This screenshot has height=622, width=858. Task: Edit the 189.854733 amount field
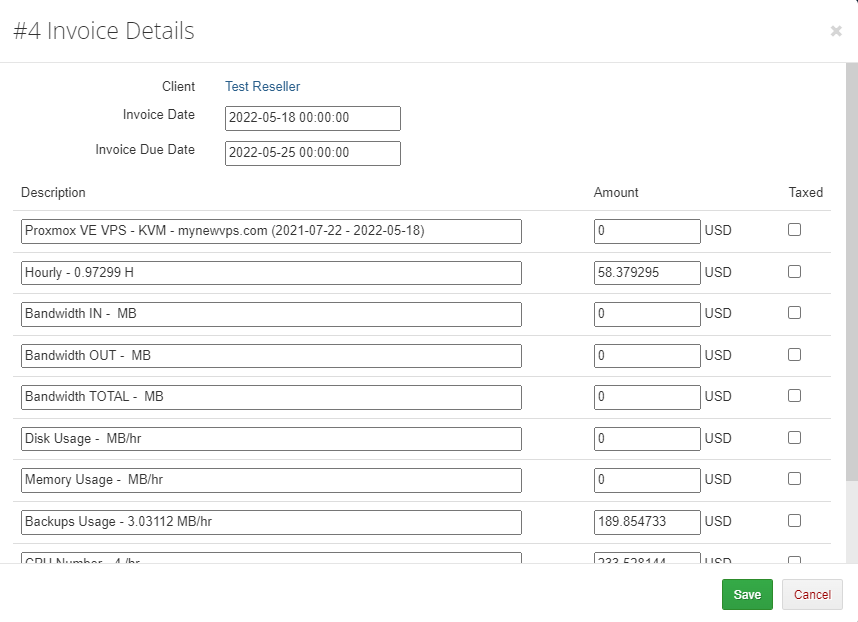click(x=647, y=522)
